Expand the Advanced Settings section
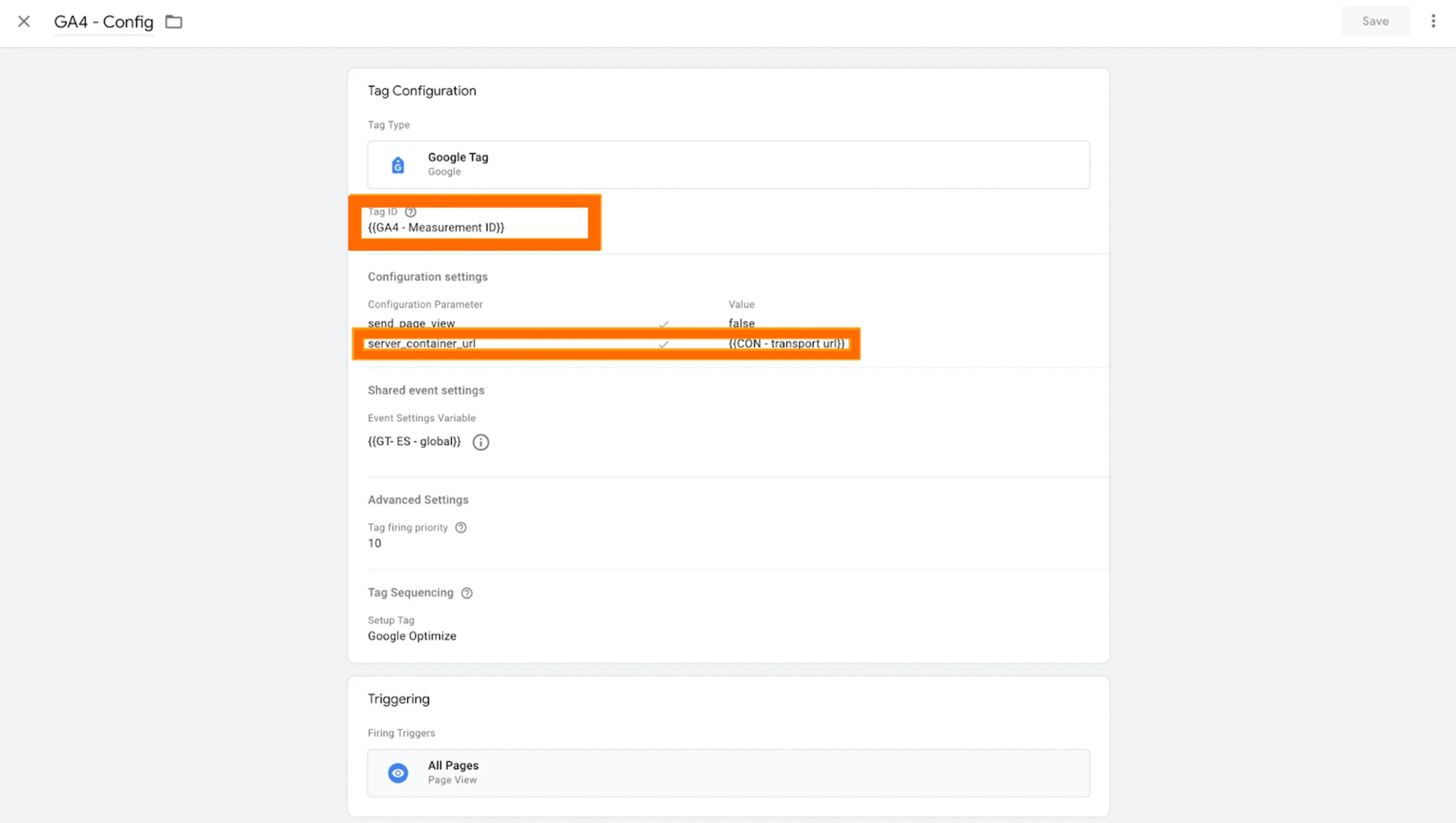This screenshot has width=1456, height=823. point(418,499)
